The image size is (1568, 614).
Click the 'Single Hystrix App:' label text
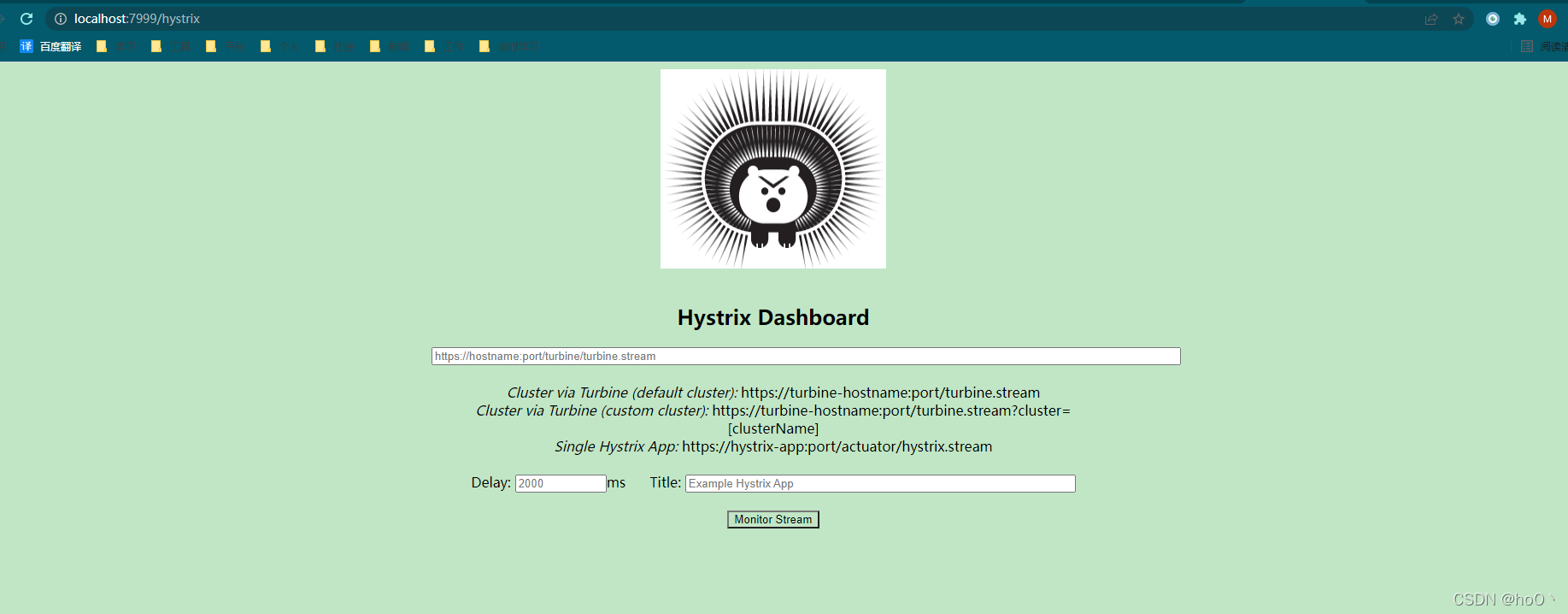click(617, 446)
